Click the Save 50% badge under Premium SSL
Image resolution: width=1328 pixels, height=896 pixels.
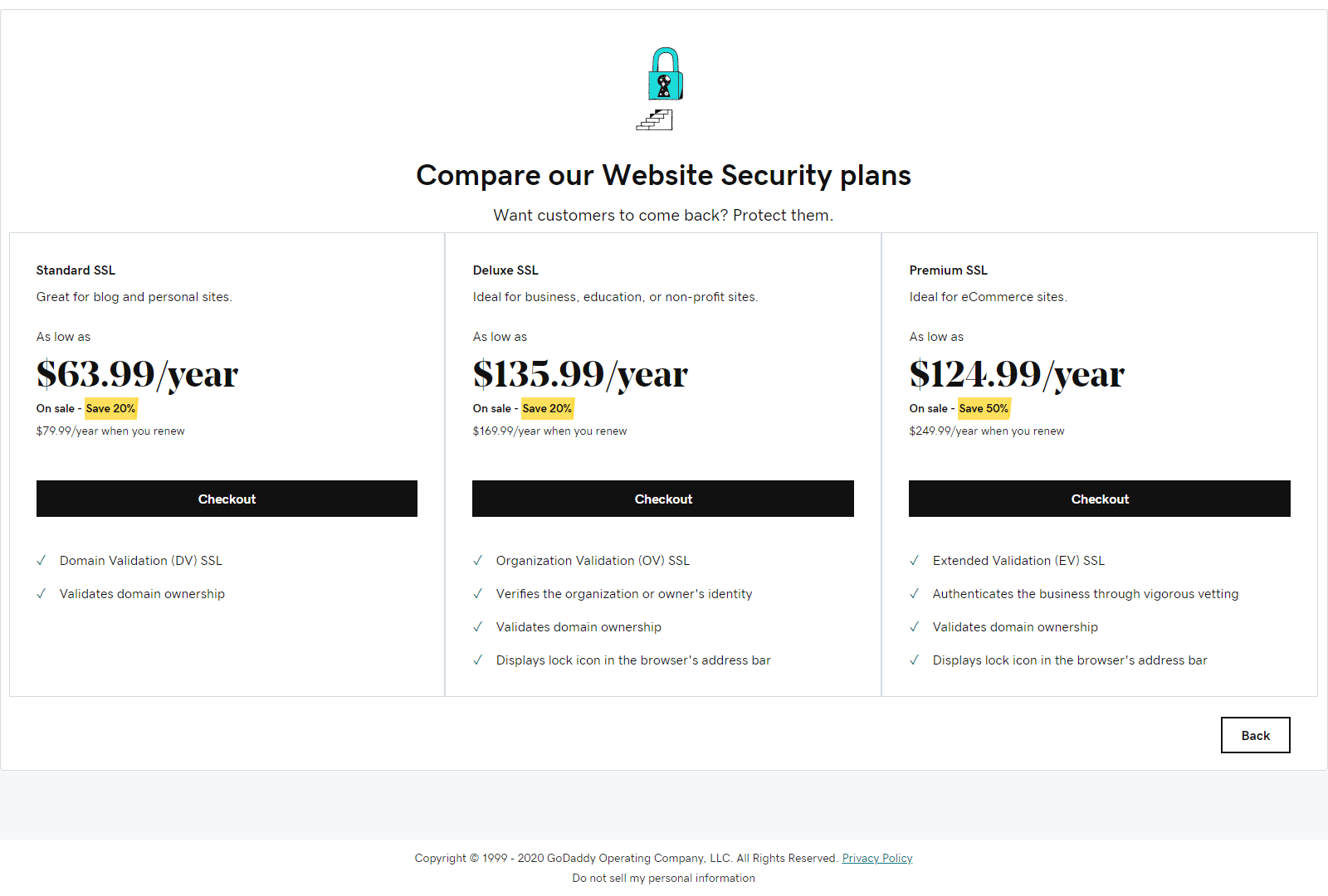pyautogui.click(x=984, y=408)
